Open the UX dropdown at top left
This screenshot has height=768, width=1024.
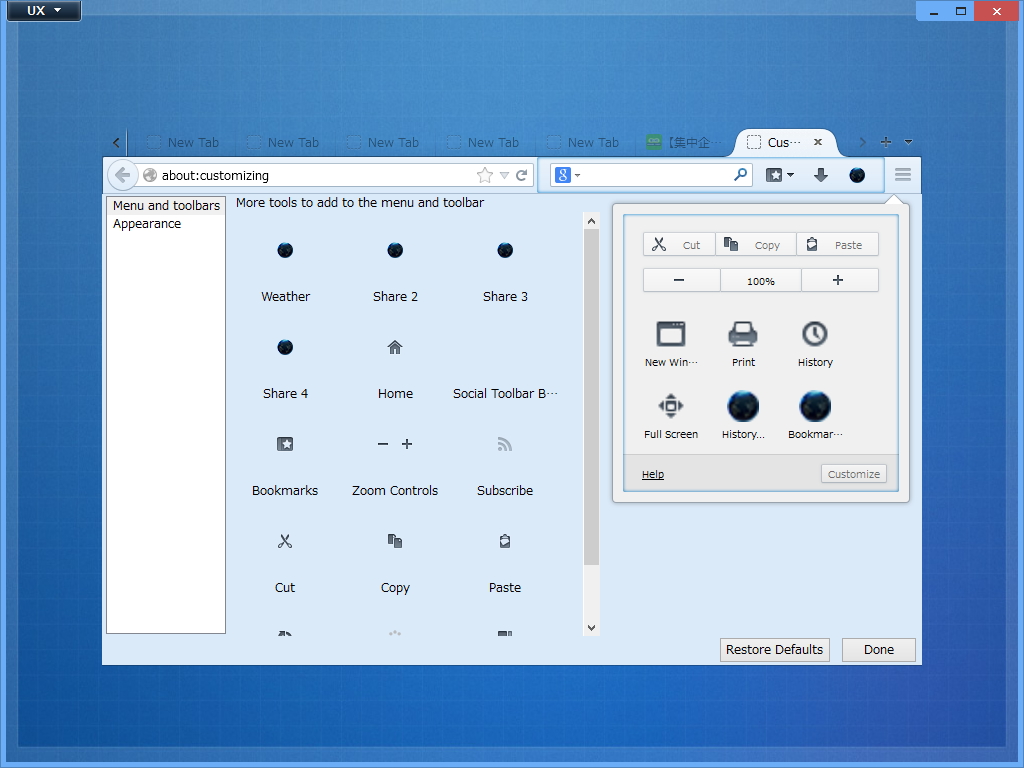[x=44, y=10]
